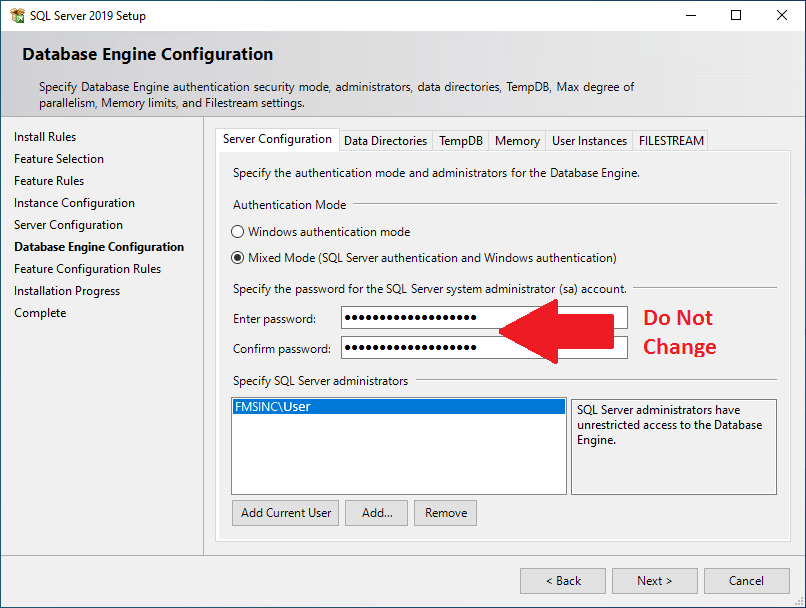Select Feature Selection in the sidebar
Viewport: 806px width, 608px height.
coord(59,158)
